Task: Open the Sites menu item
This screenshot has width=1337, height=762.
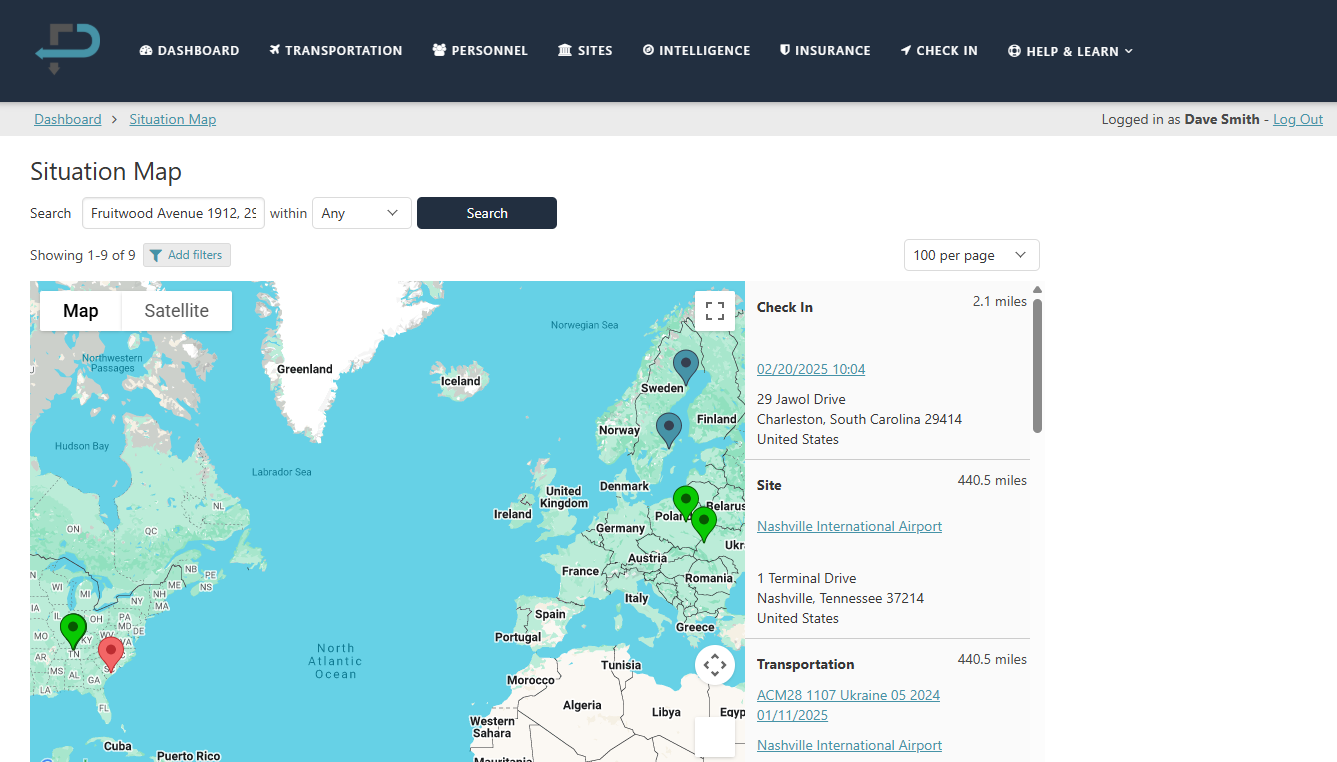Action: pos(585,50)
